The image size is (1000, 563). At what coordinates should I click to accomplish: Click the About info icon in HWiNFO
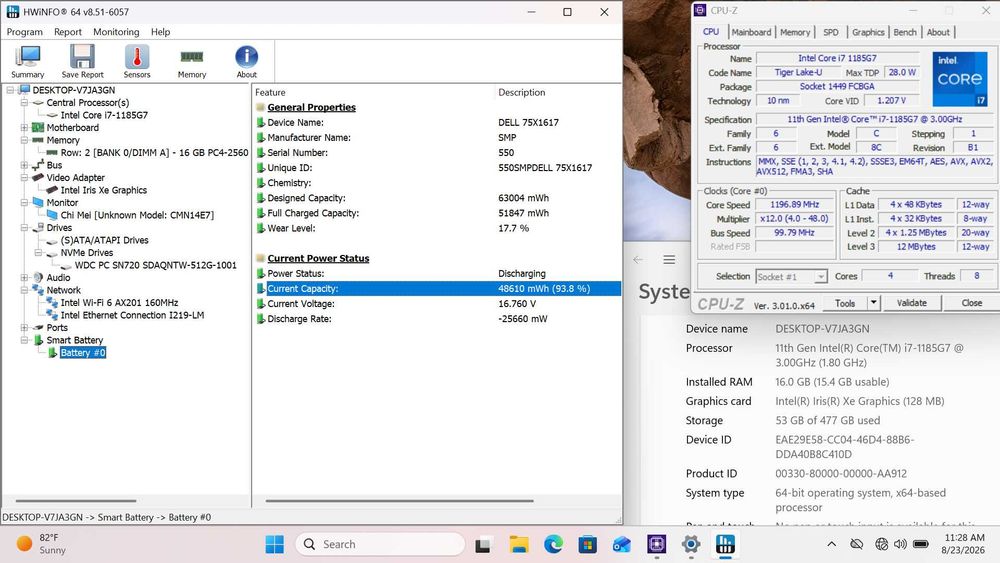click(x=246, y=62)
